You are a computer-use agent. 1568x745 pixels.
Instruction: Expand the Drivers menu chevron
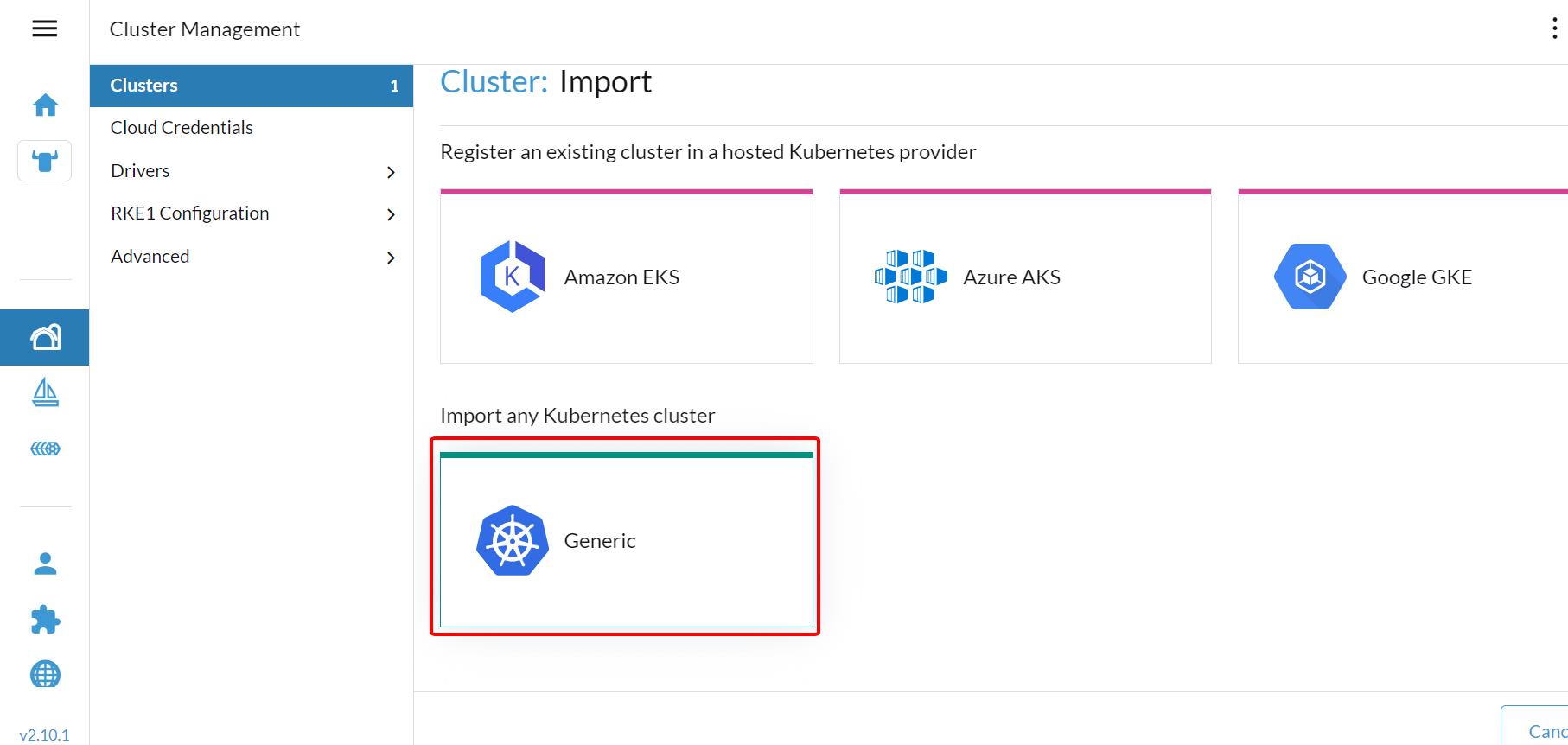click(391, 172)
